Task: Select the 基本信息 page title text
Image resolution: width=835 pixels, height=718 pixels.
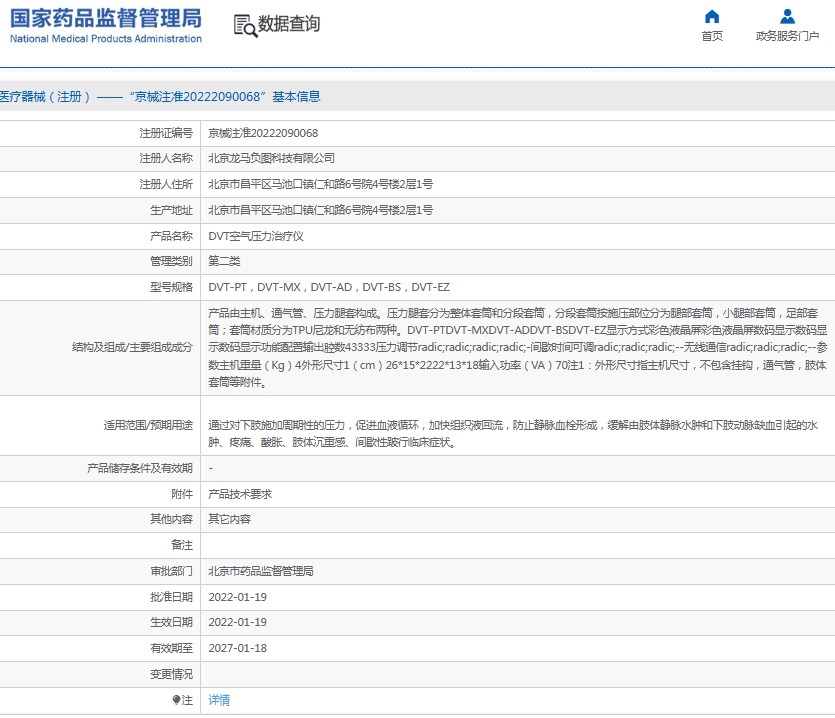Action: click(297, 96)
